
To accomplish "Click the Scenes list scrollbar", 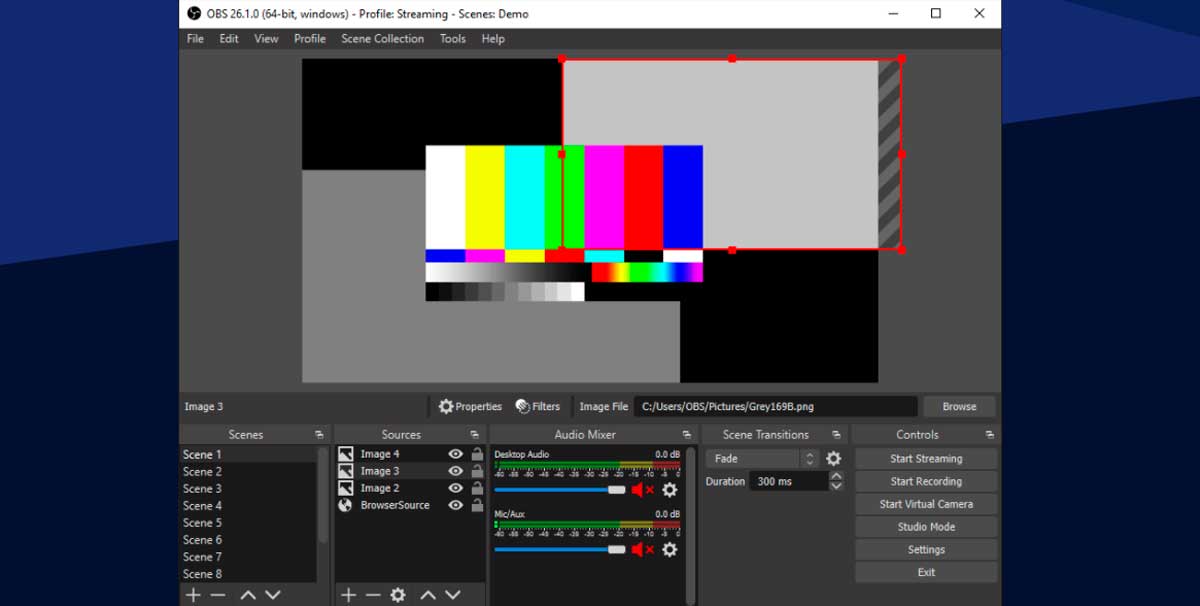I will [323, 496].
